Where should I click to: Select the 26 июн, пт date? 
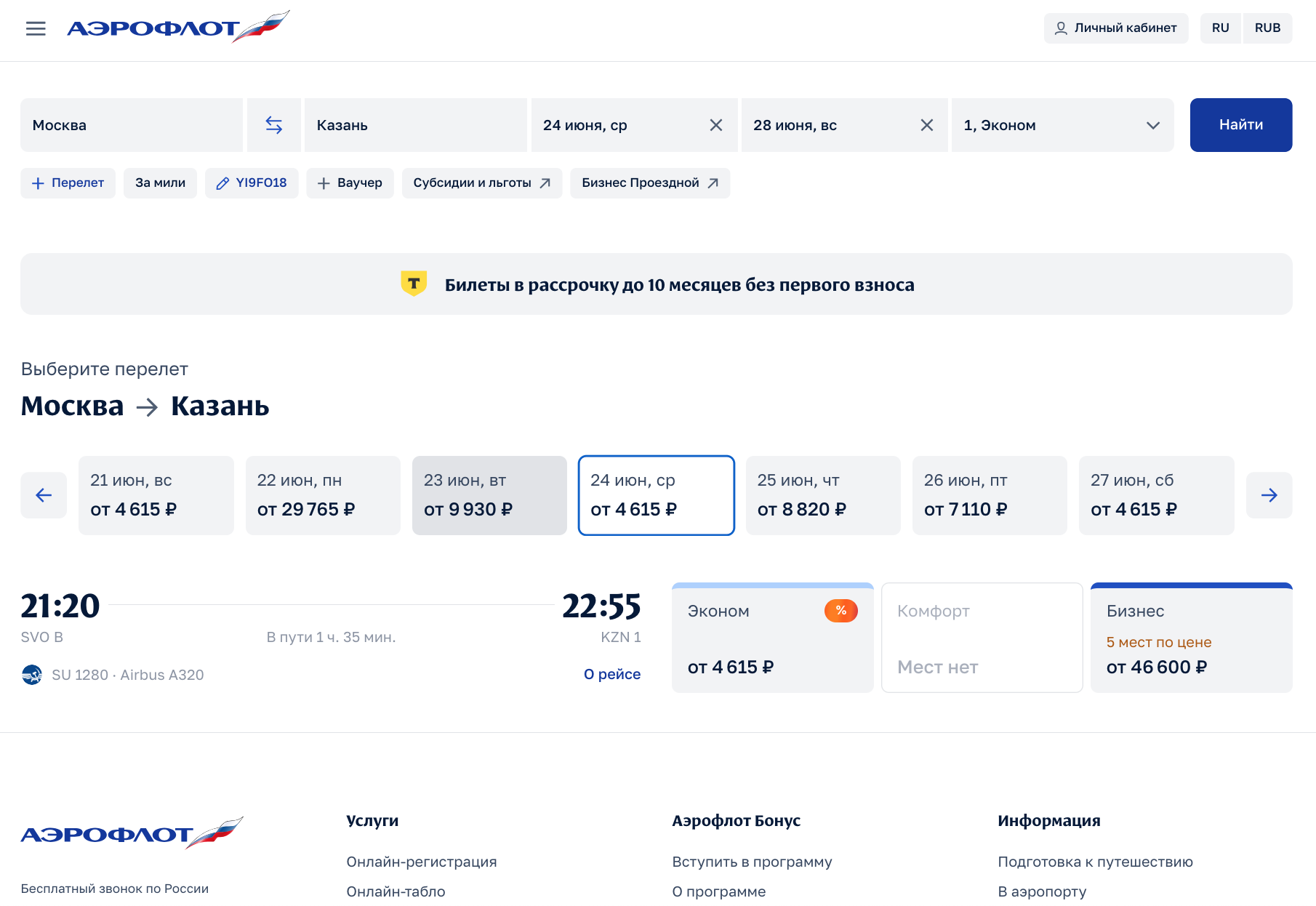[x=990, y=495]
